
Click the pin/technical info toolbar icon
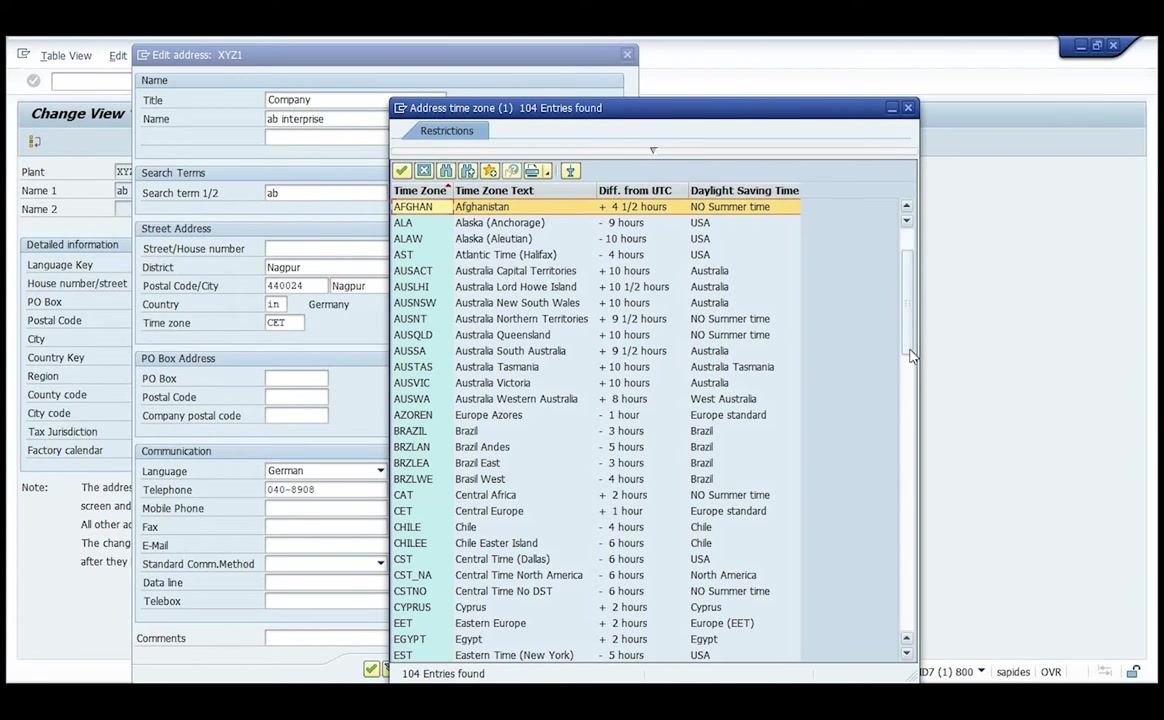[570, 171]
